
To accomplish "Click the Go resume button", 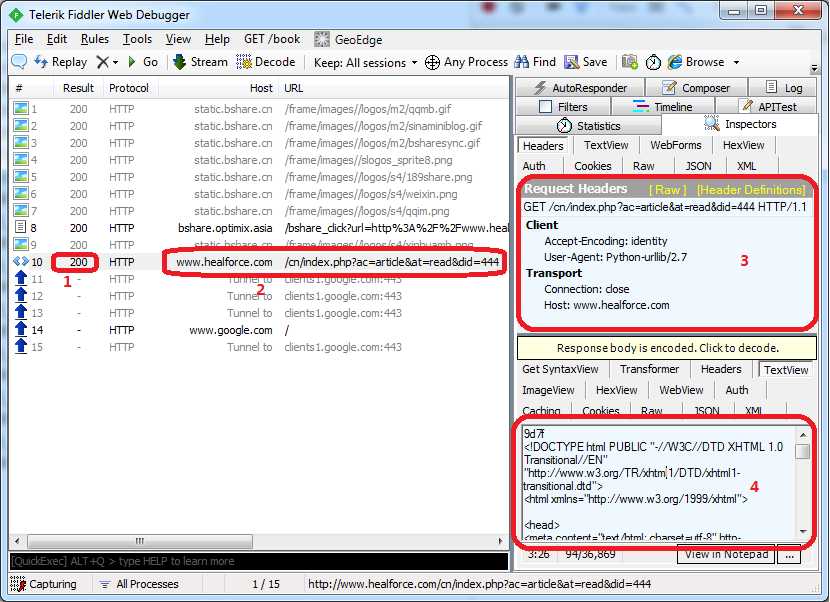I will [x=143, y=62].
